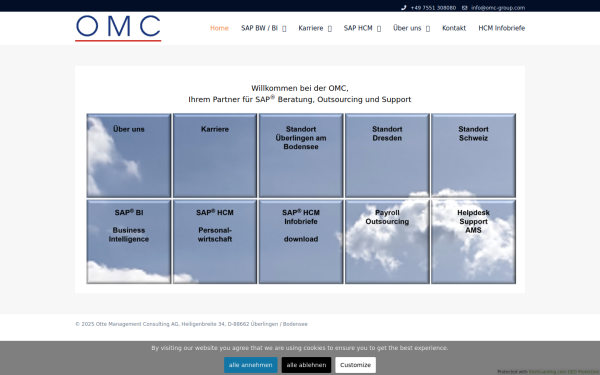
Task: Select the Karriere tile
Action: [x=215, y=156]
